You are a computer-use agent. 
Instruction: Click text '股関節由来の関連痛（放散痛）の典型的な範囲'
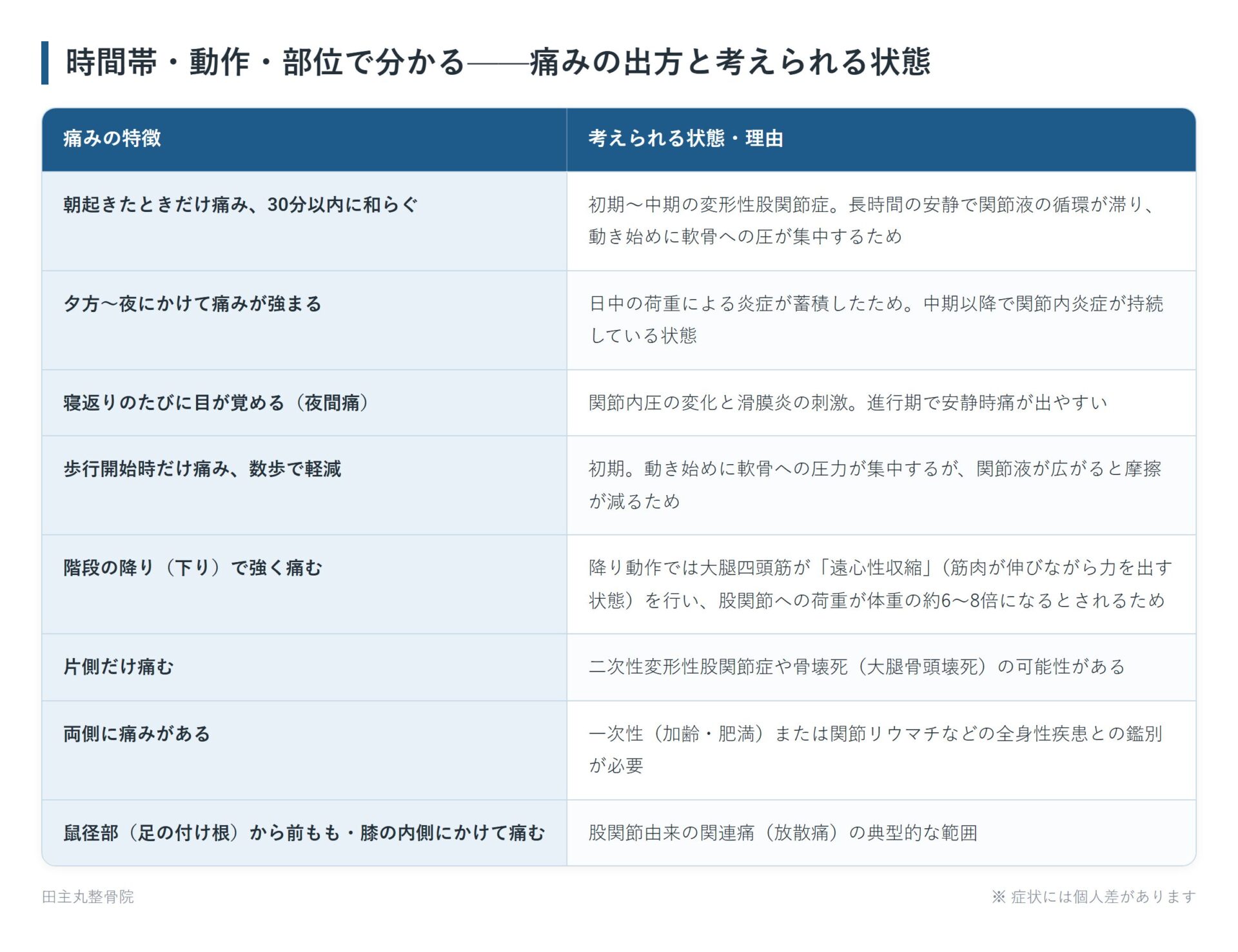783,833
